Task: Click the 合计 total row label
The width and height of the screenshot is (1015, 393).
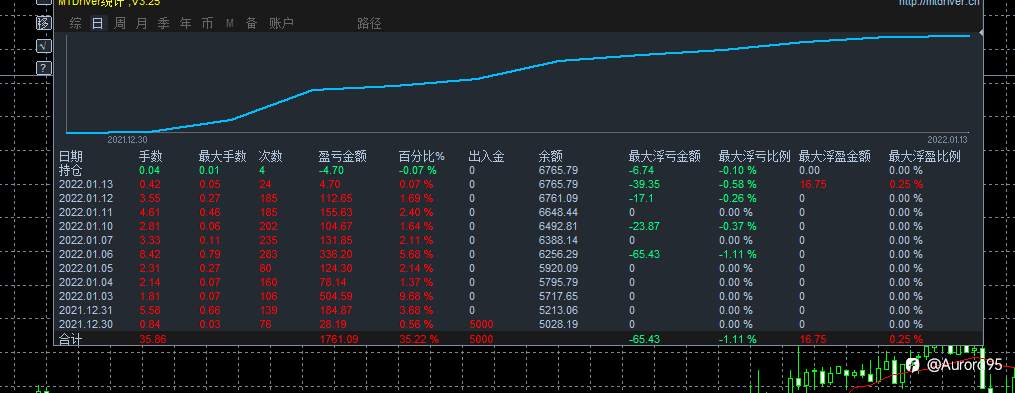Action: pos(71,339)
